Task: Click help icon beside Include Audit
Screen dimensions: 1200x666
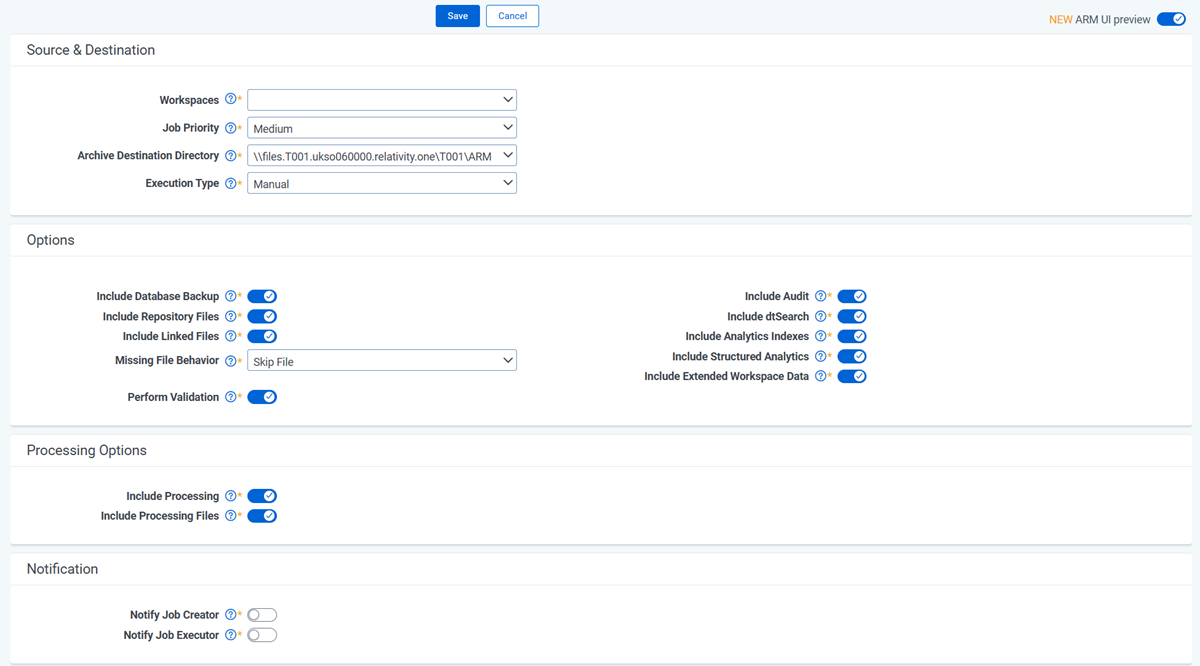Action: click(821, 297)
